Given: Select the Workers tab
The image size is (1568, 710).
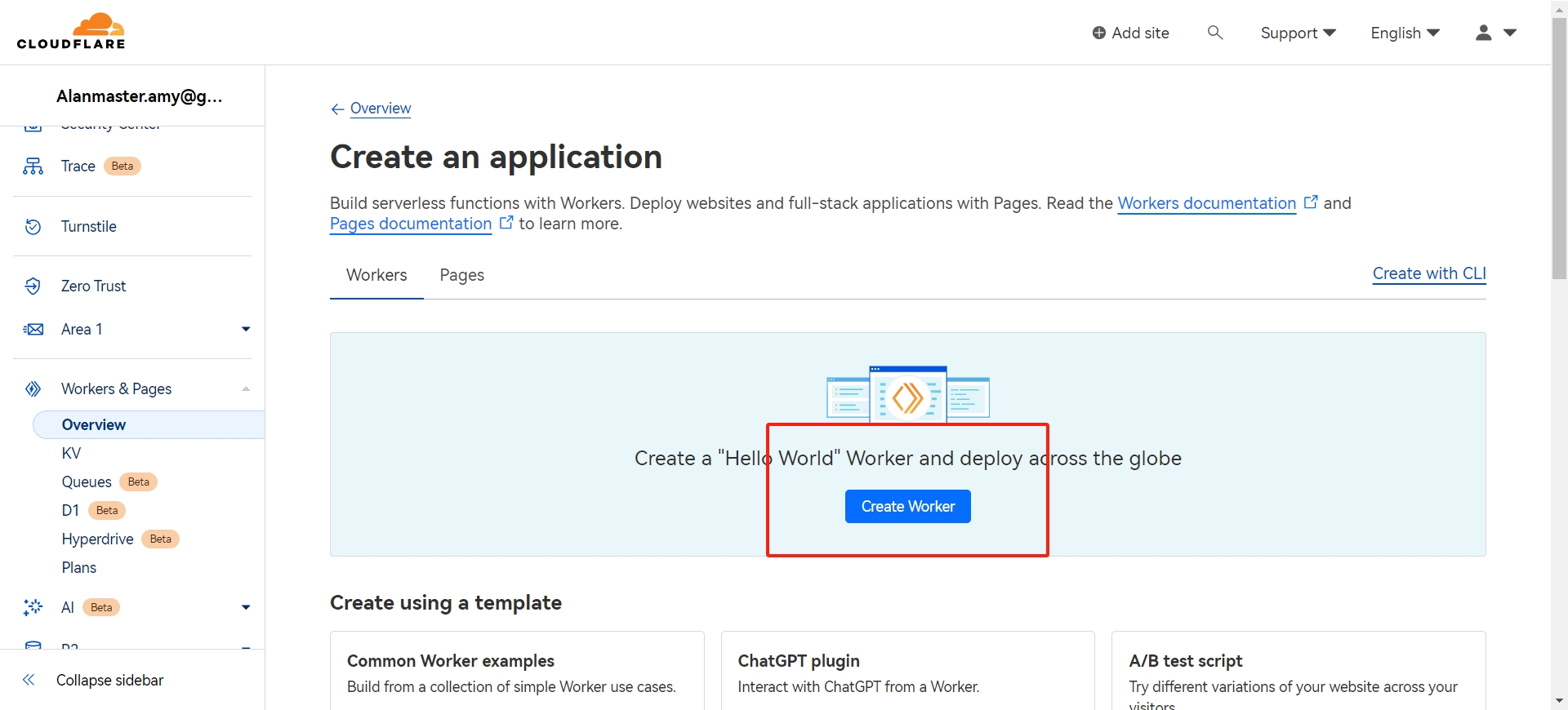Looking at the screenshot, I should click(376, 275).
